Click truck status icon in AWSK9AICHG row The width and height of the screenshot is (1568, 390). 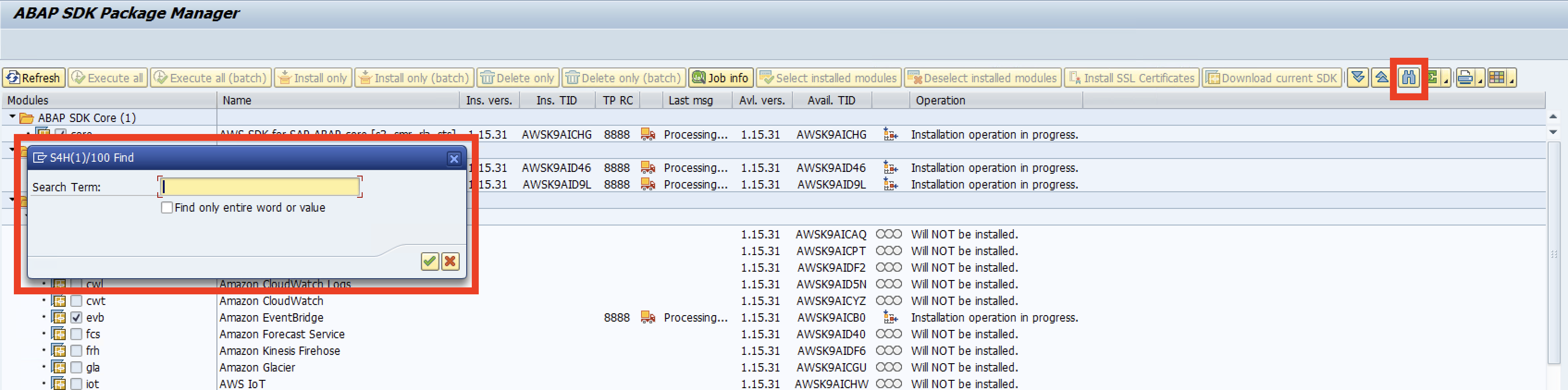[648, 134]
